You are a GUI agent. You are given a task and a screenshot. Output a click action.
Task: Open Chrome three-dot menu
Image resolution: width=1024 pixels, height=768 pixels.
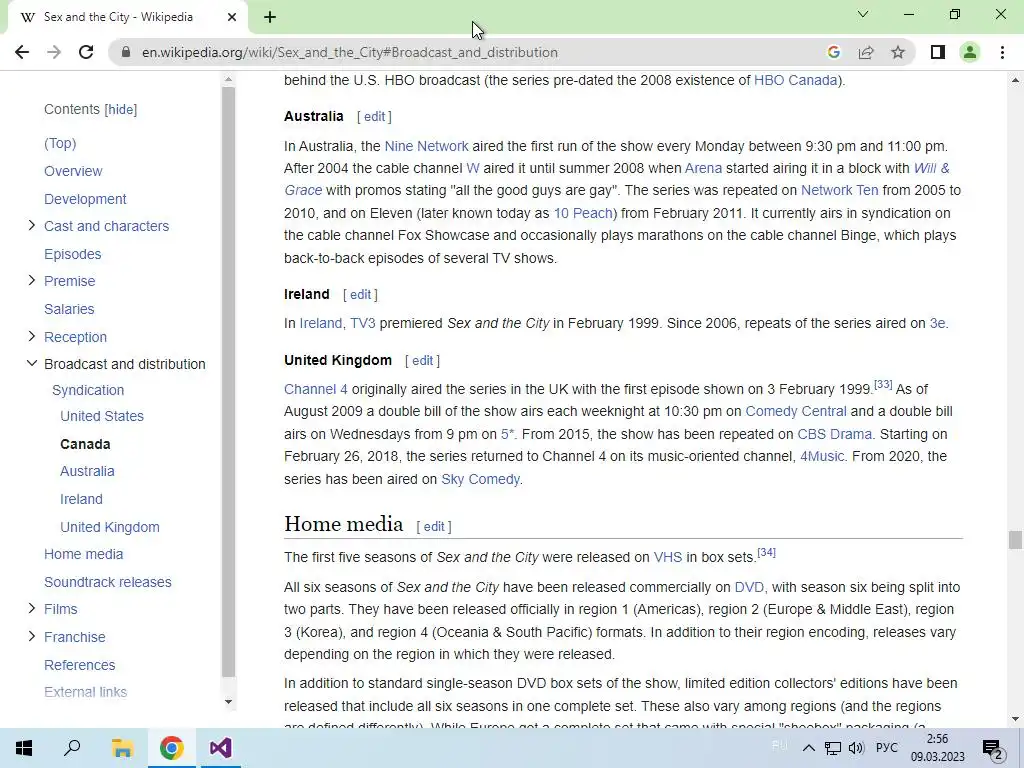coord(1002,52)
